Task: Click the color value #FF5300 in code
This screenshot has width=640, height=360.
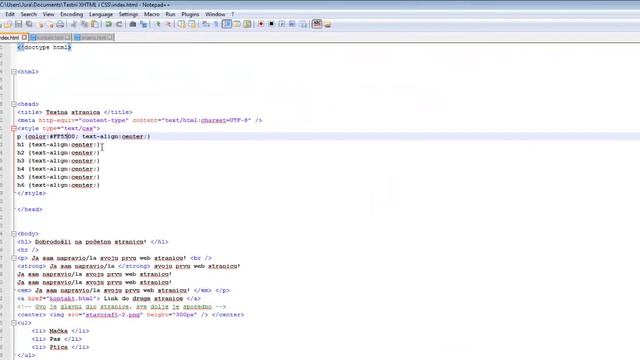Action: click(x=62, y=137)
